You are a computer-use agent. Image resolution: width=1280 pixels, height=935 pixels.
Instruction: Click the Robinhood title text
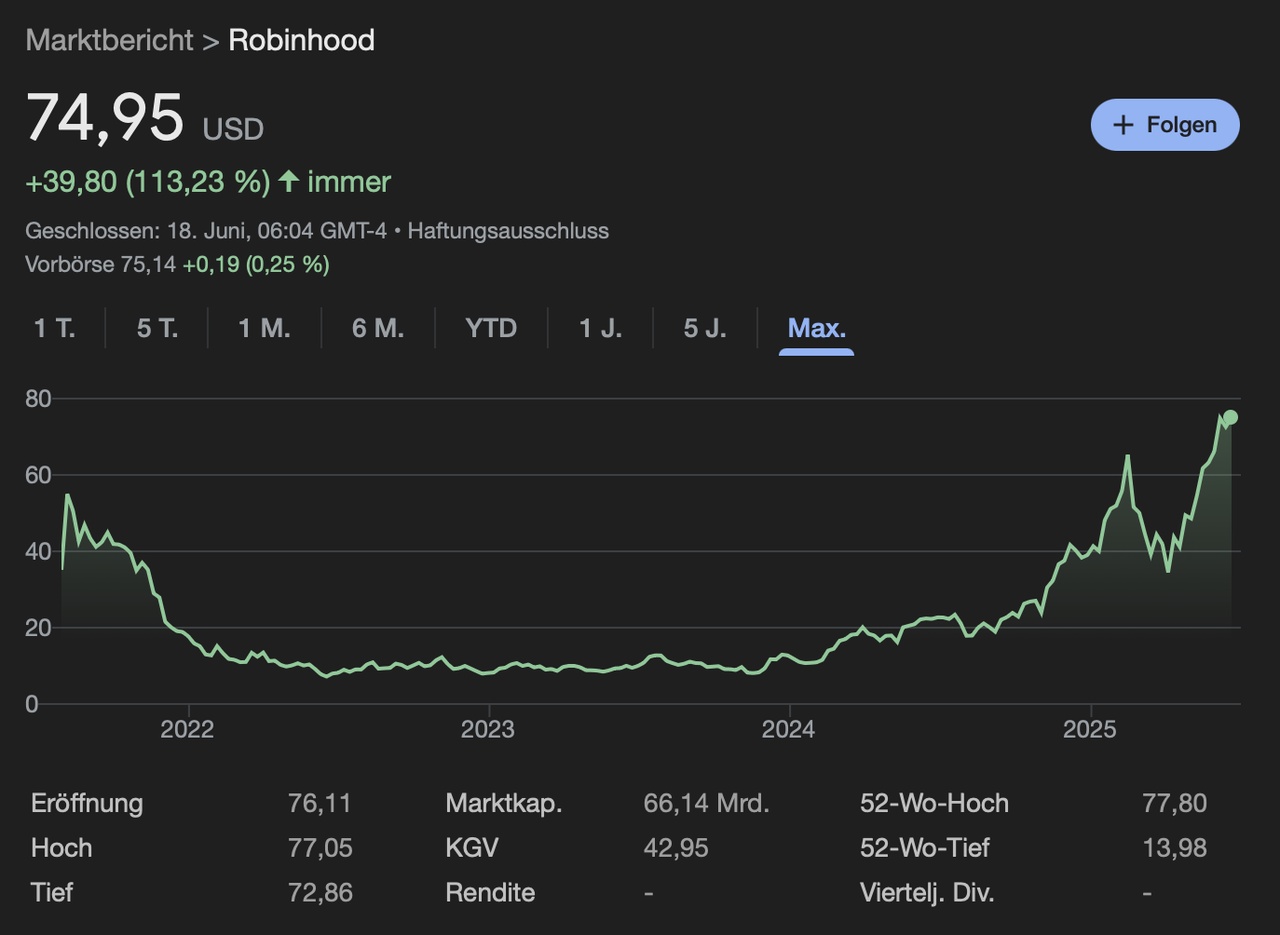[302, 40]
